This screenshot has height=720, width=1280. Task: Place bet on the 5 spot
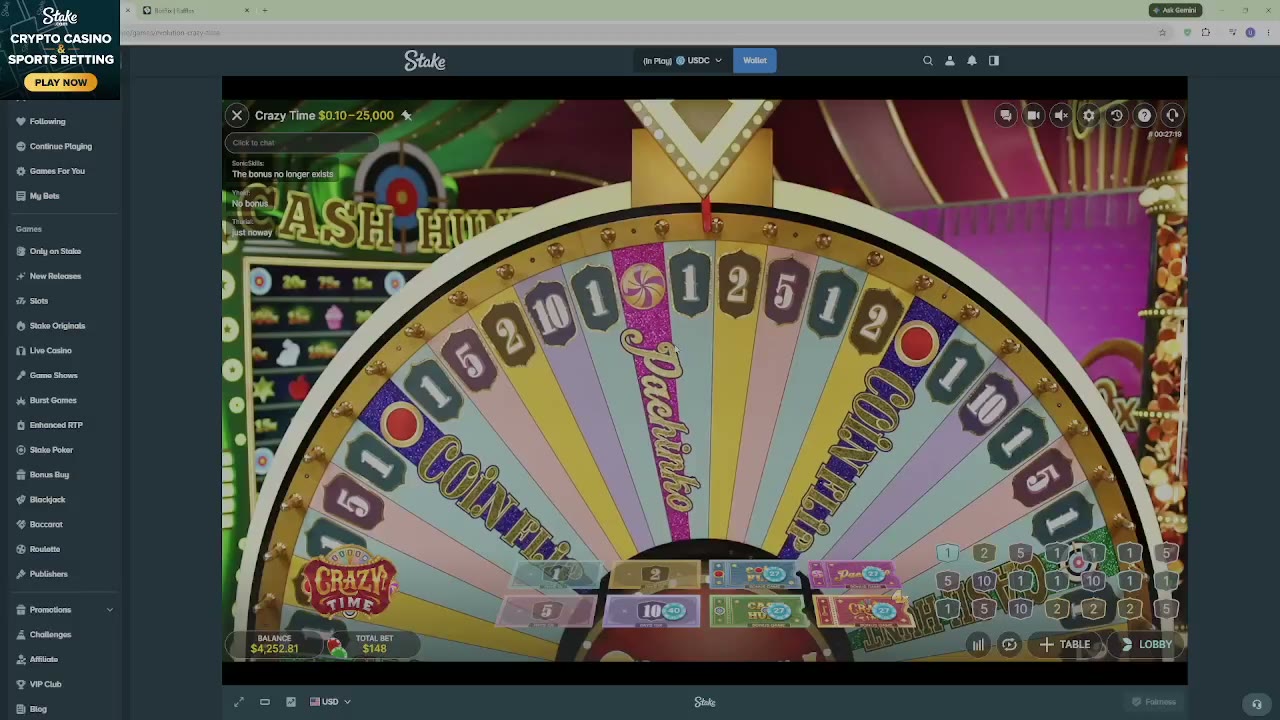click(546, 611)
